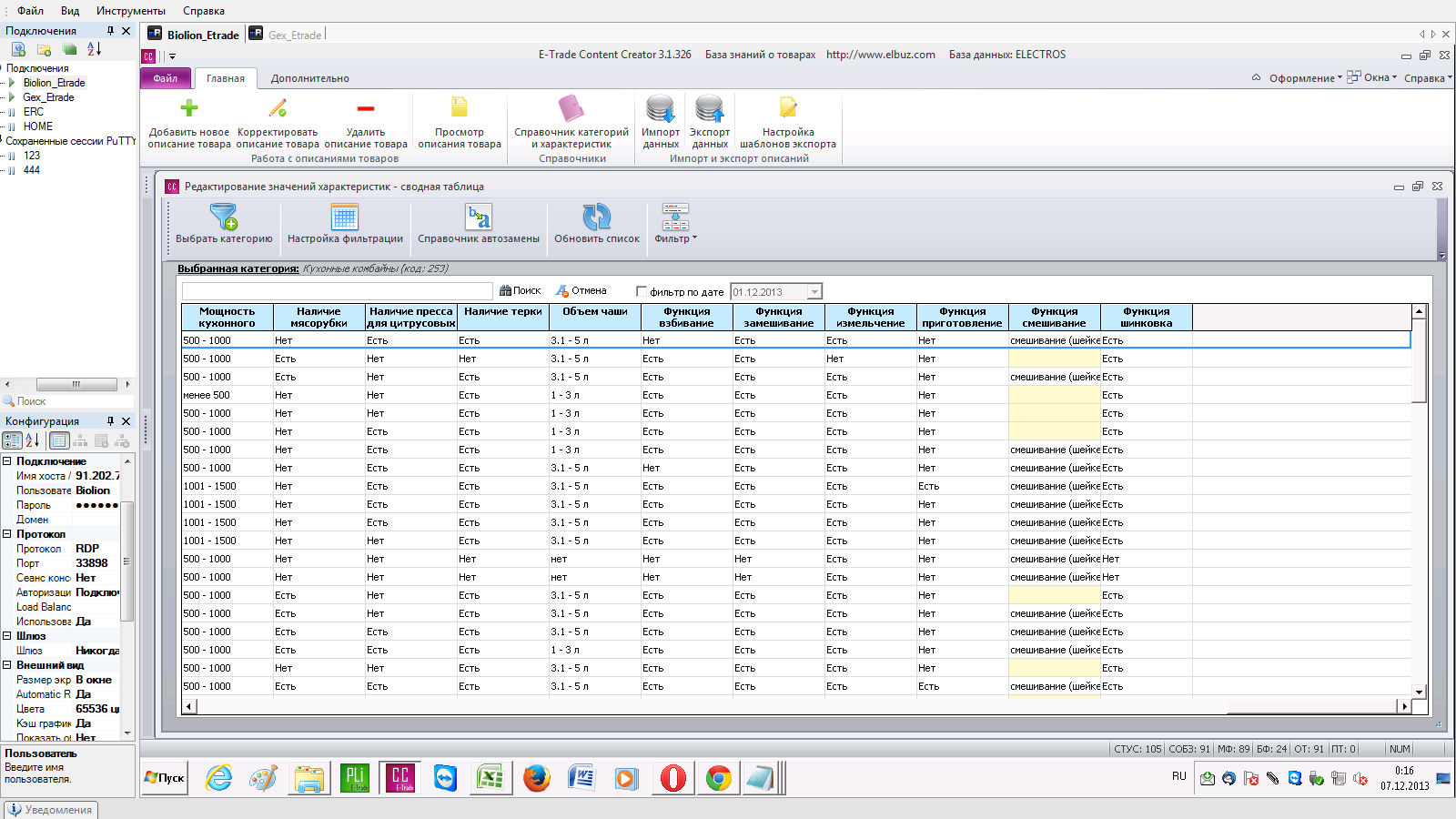
Task: Click the Отмена button
Action: point(581,291)
